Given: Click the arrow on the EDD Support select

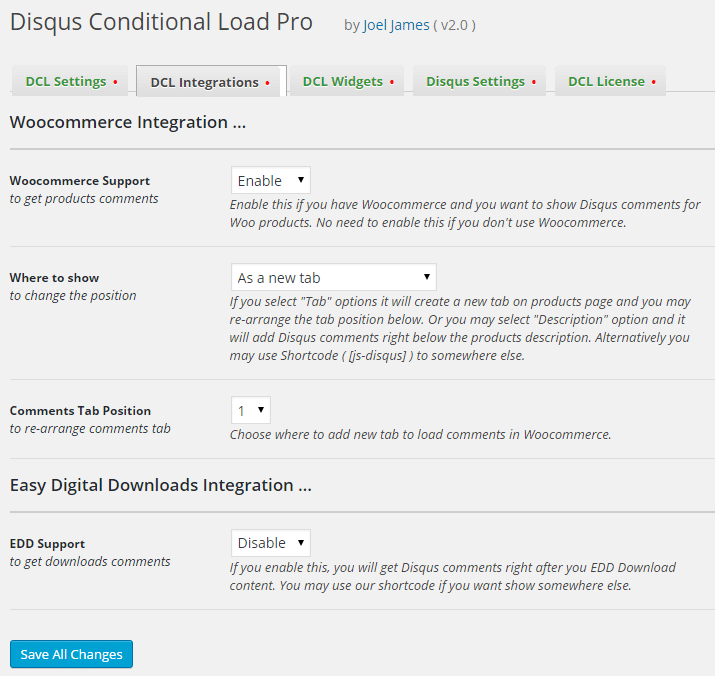Looking at the screenshot, I should pyautogui.click(x=301, y=542).
